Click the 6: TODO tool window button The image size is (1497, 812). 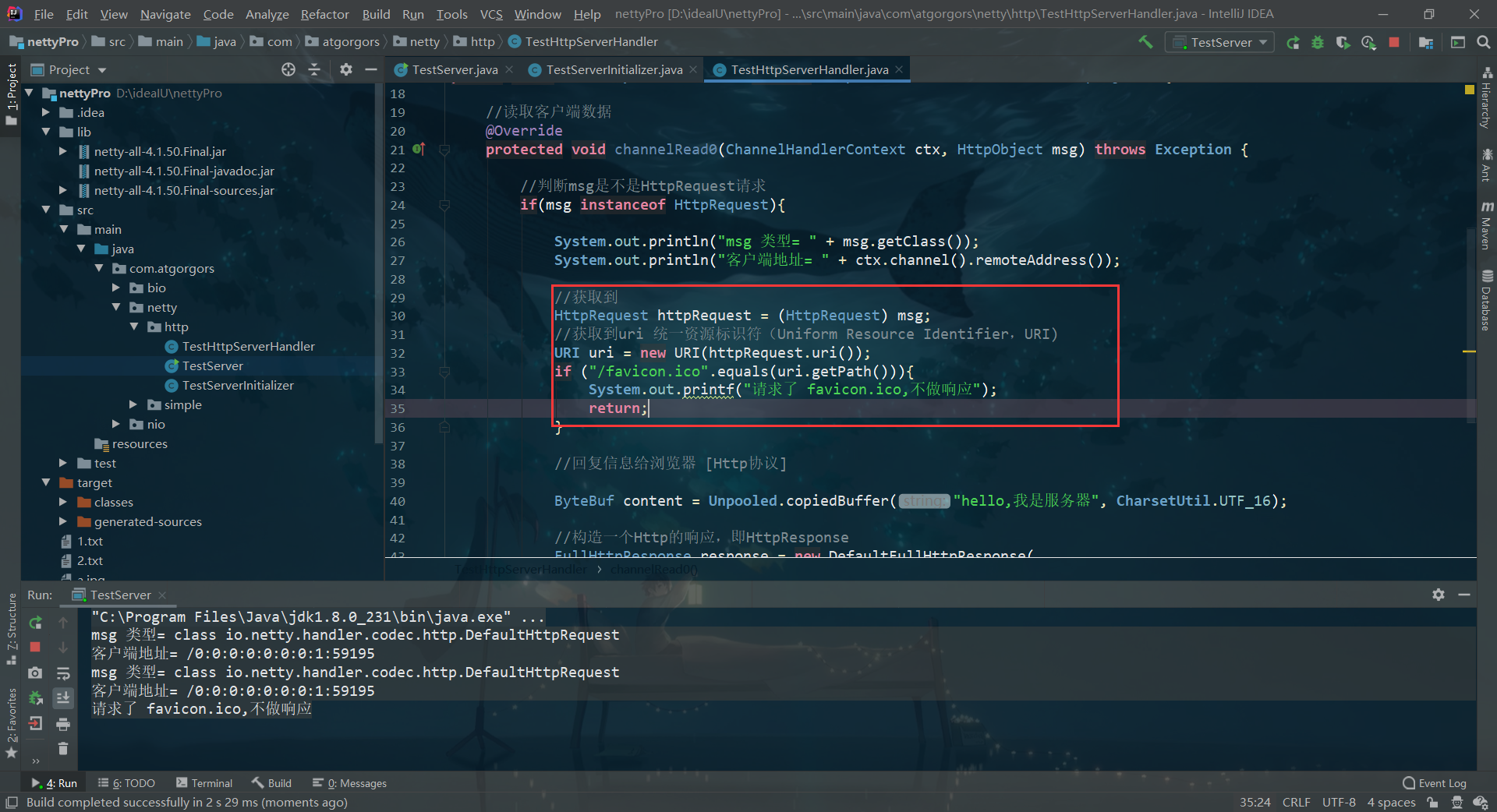pos(126,783)
